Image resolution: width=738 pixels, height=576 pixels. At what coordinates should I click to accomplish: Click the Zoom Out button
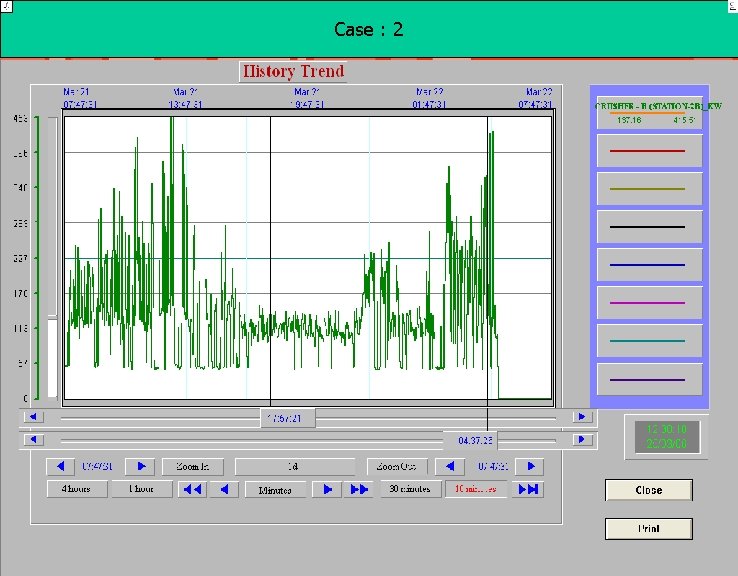[397, 466]
